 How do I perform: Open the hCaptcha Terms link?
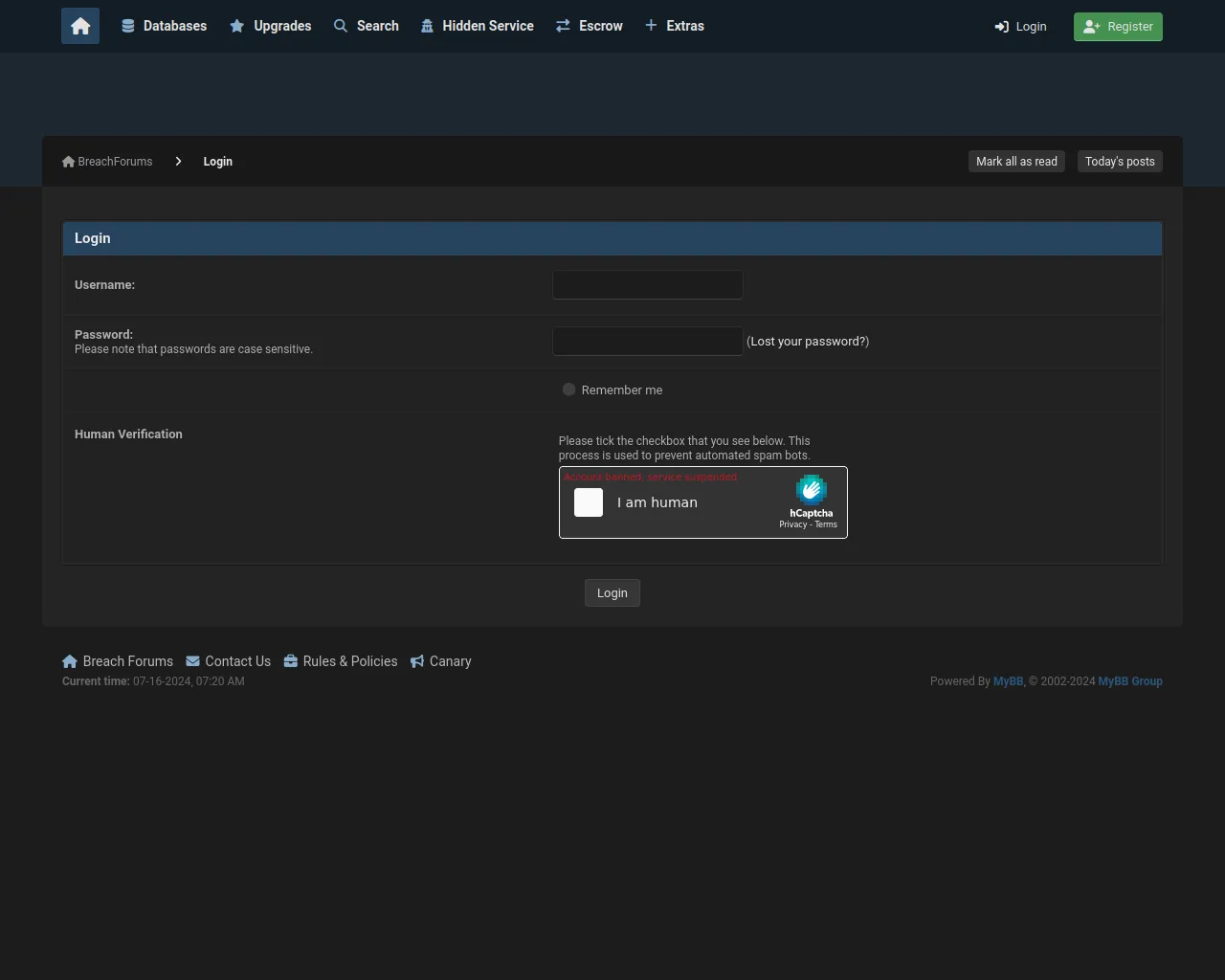click(826, 524)
